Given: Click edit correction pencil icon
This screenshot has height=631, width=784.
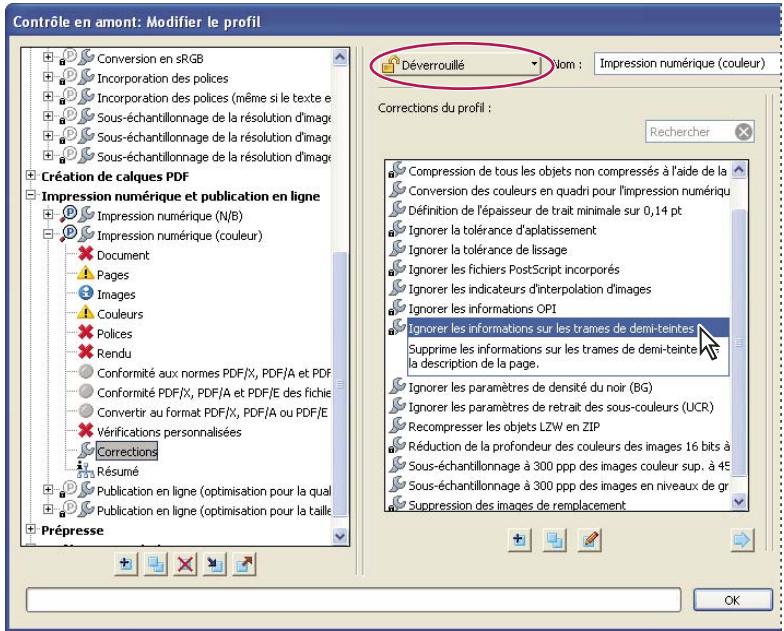Looking at the screenshot, I should coord(590,540).
